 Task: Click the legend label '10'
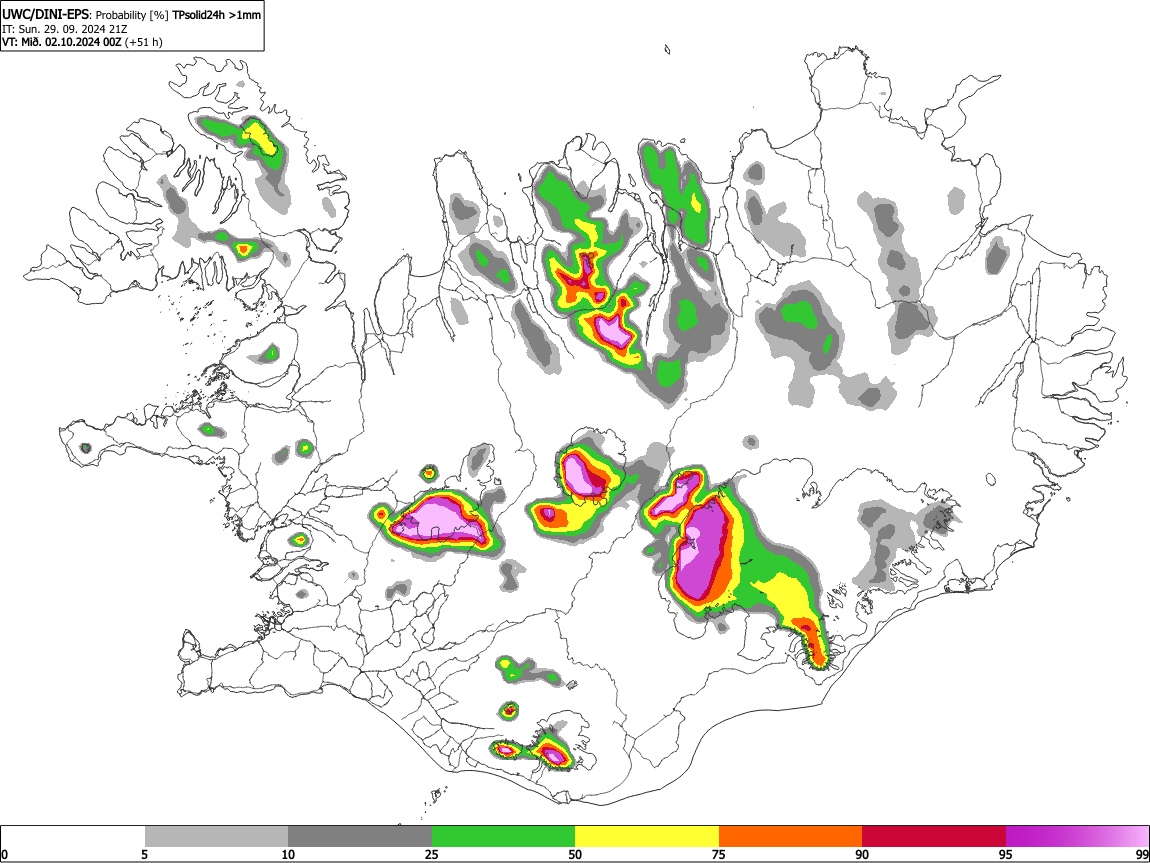(x=288, y=854)
